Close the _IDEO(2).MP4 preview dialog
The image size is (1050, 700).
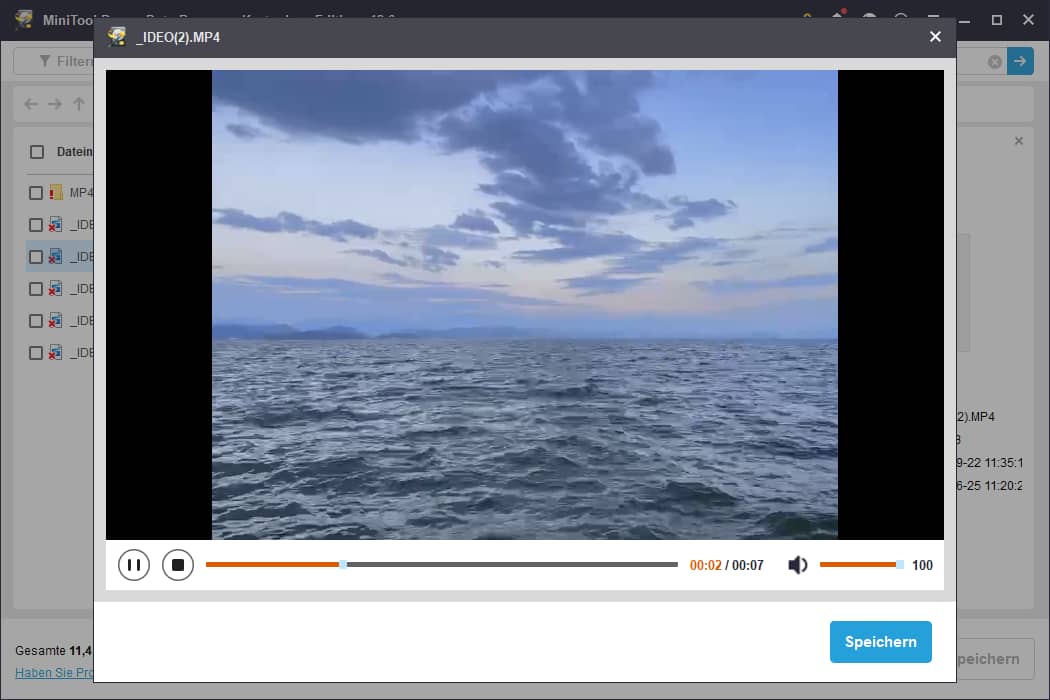pos(935,37)
